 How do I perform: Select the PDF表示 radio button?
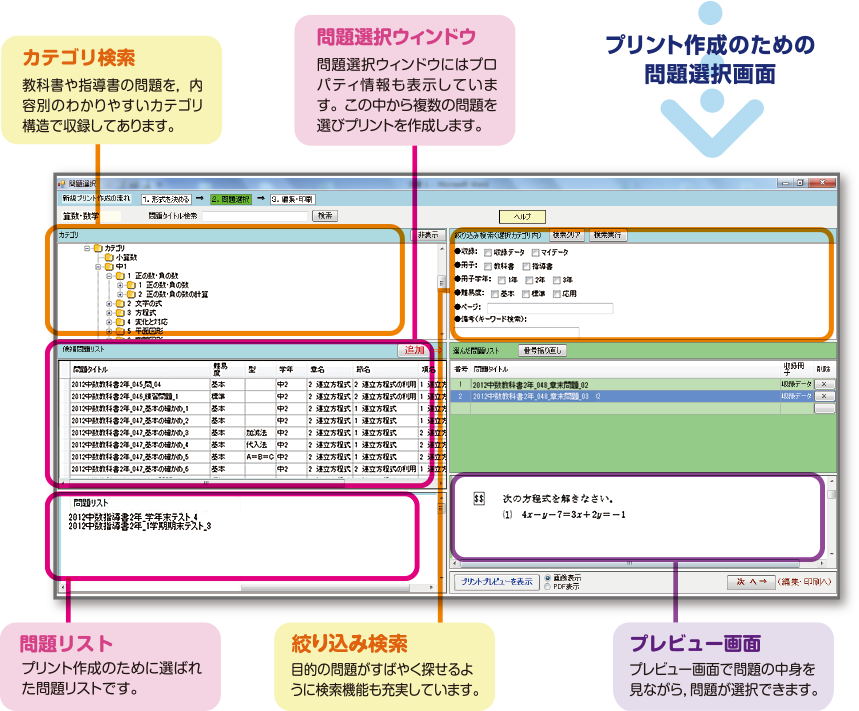point(545,586)
